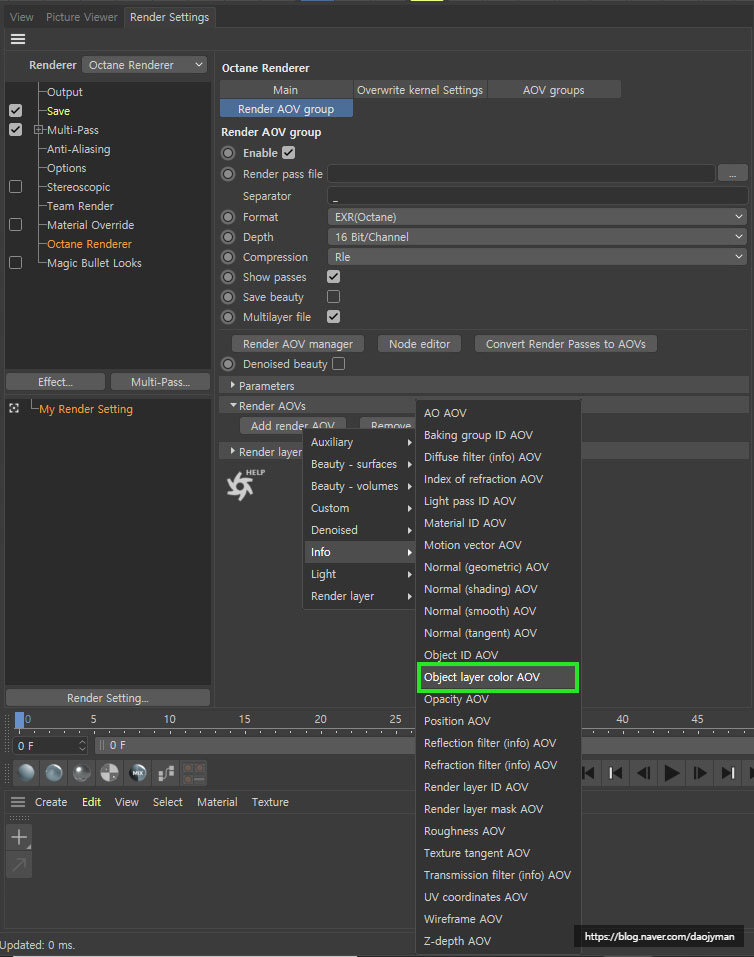Click the orange dots grid icon

pos(194,773)
